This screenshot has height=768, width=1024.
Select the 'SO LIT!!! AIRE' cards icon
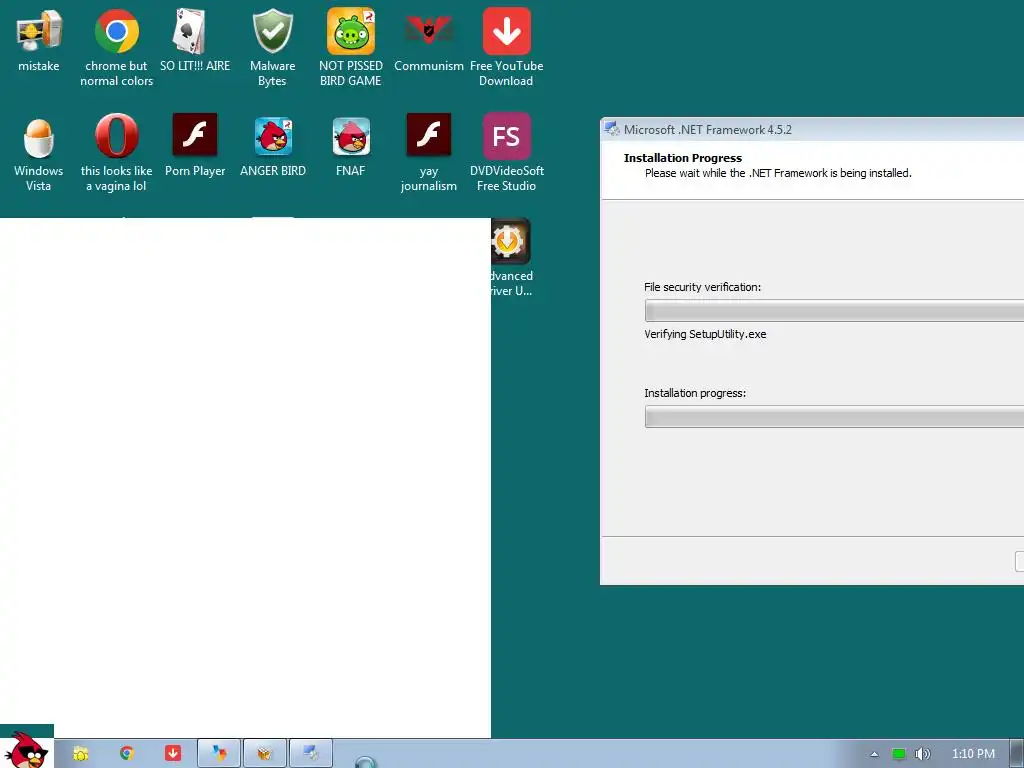pos(195,40)
